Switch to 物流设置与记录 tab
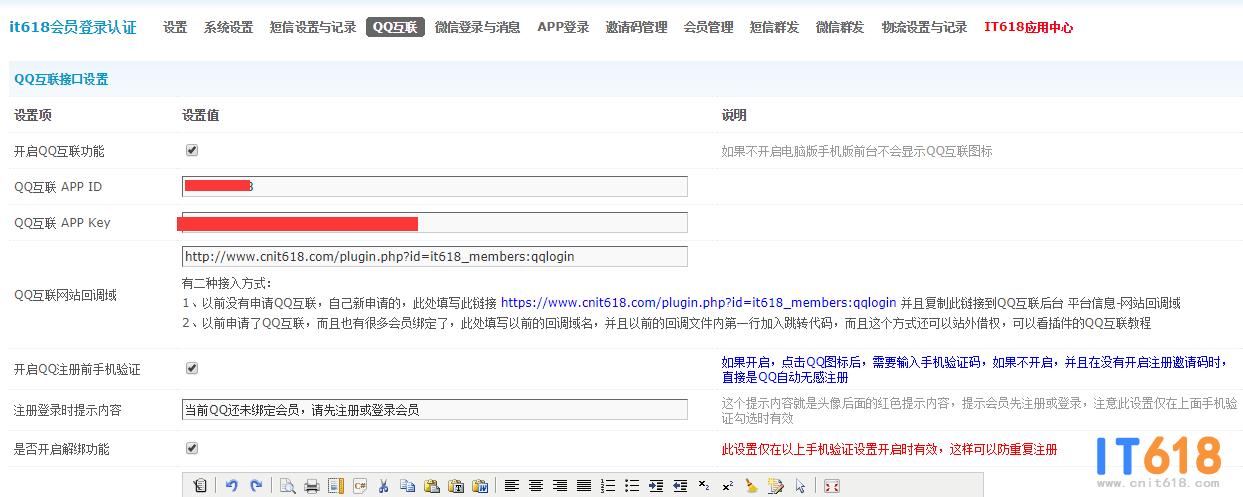Viewport: 1243px width, 497px height. click(925, 28)
